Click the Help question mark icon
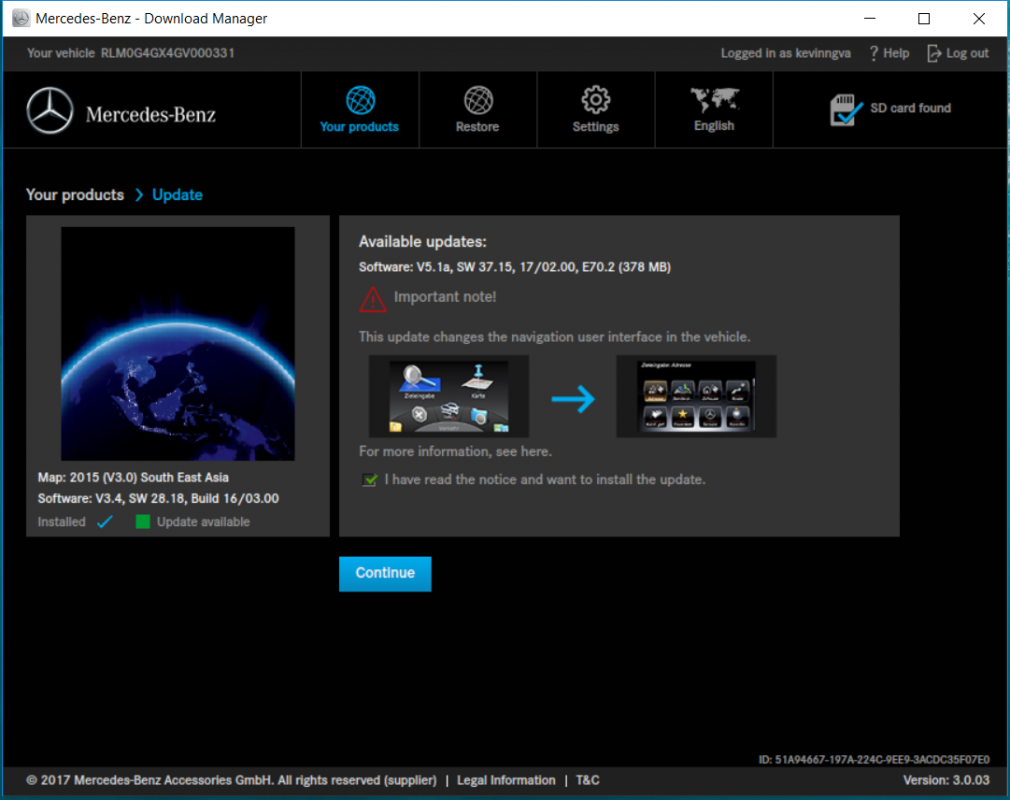Image resolution: width=1010 pixels, height=800 pixels. [873, 53]
